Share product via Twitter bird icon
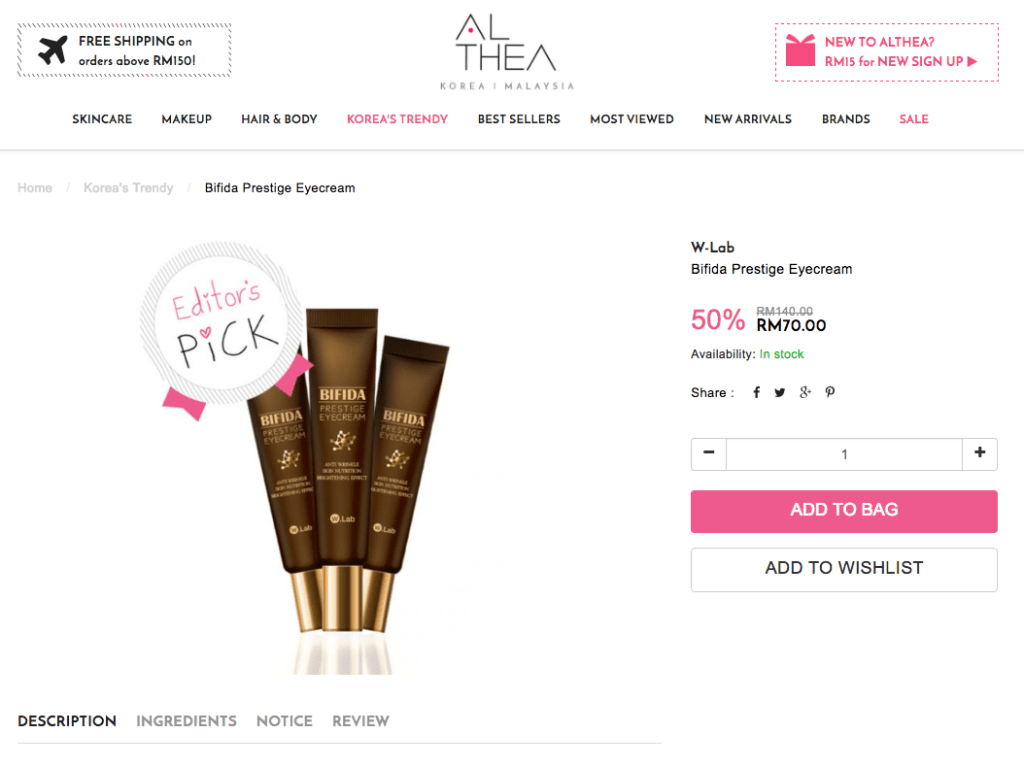This screenshot has height=767, width=1024. point(780,393)
